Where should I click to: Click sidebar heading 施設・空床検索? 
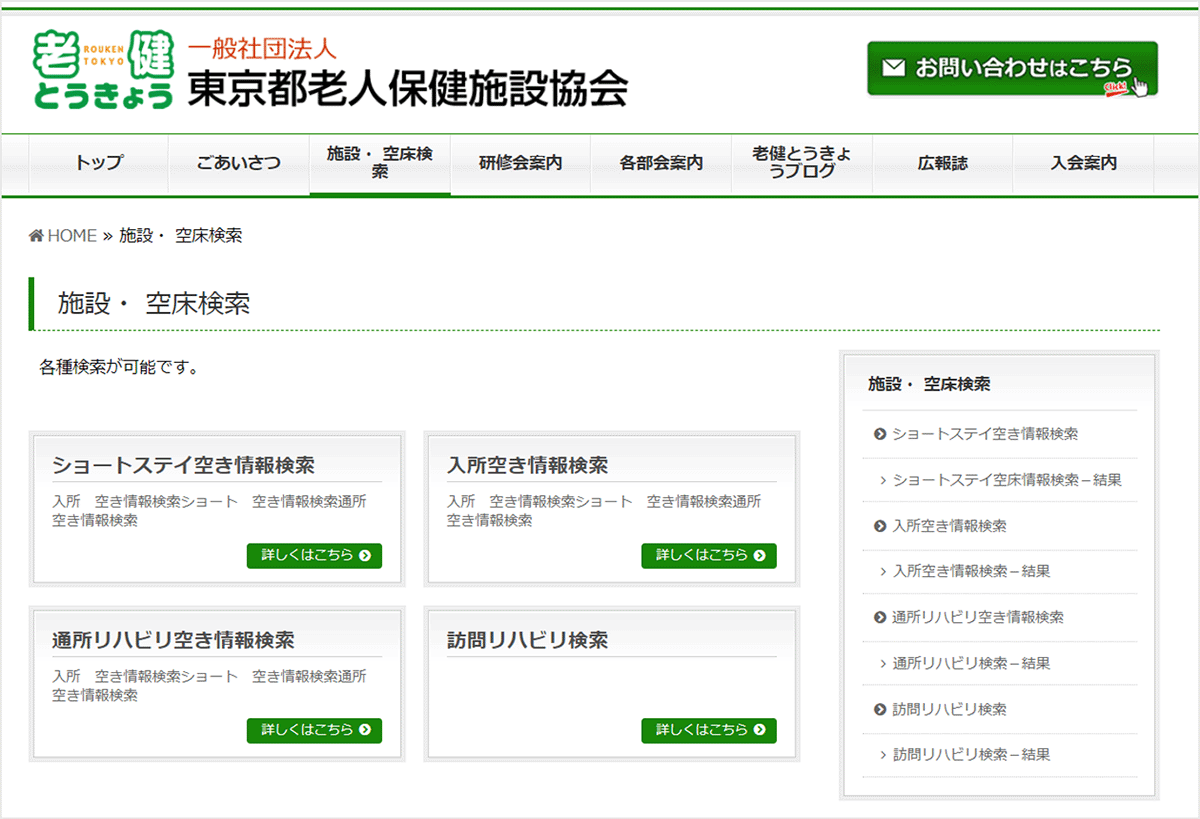pos(929,384)
